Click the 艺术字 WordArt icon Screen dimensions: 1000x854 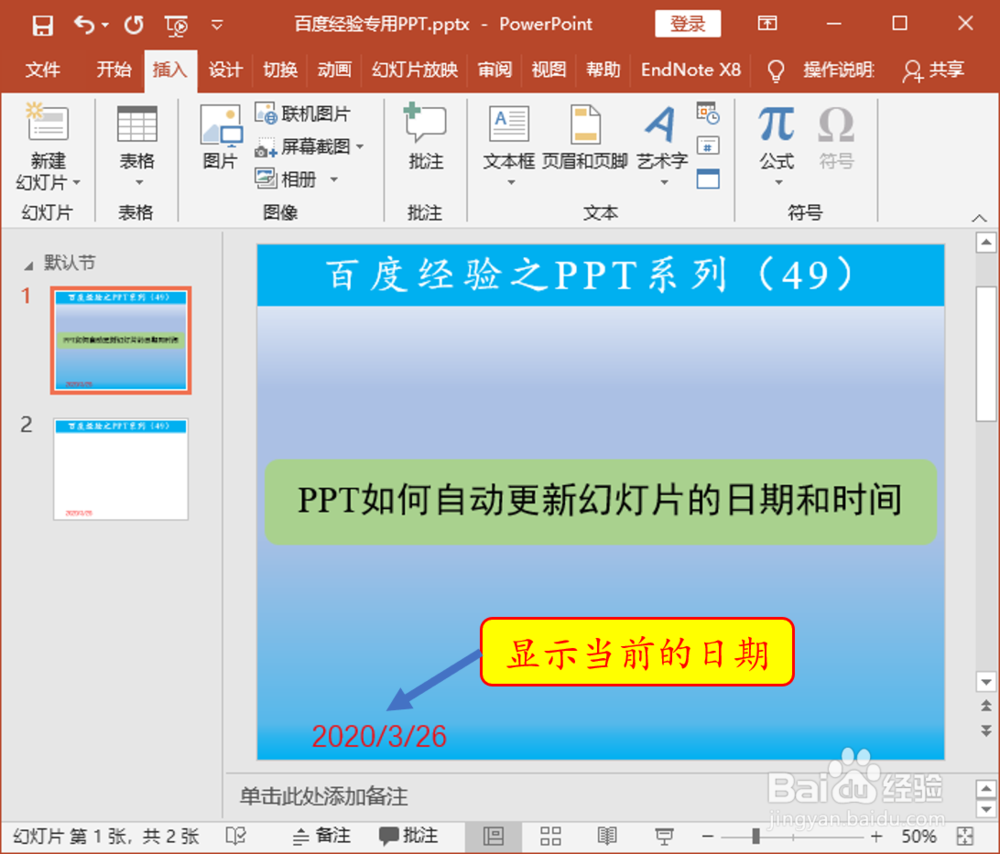click(661, 124)
